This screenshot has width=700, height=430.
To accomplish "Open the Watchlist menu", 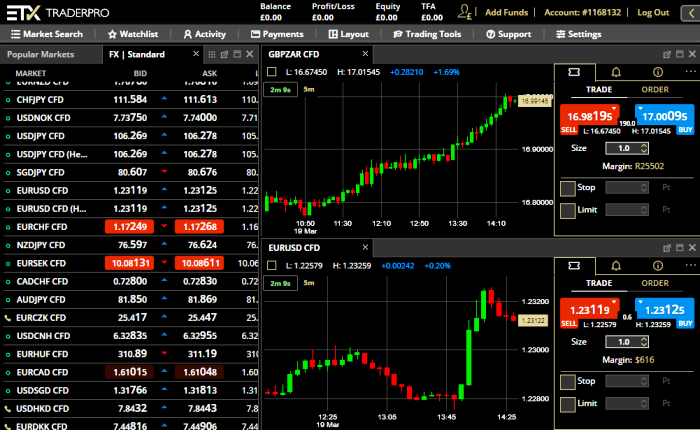I will coord(133,34).
